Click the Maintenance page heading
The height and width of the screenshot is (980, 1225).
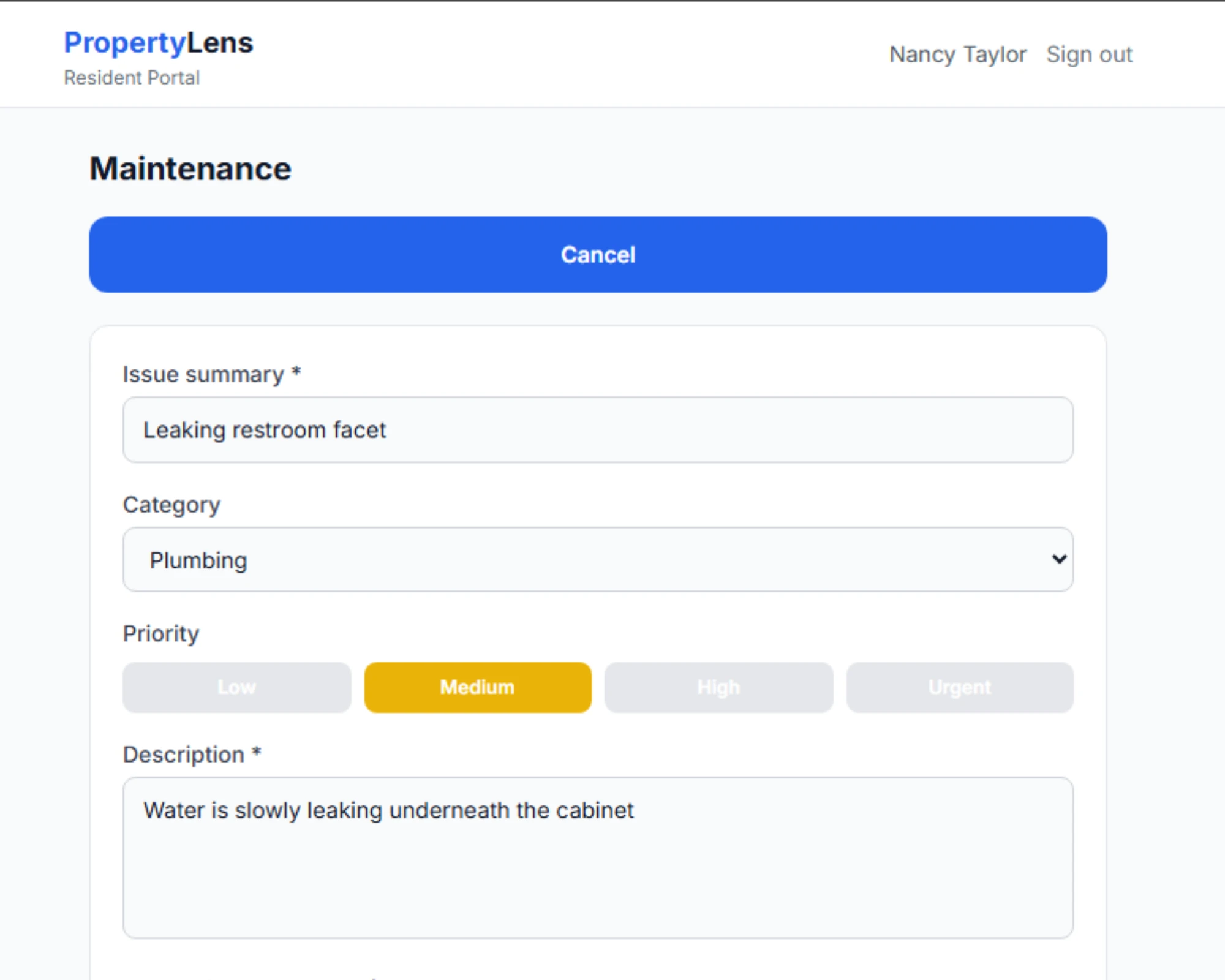190,168
